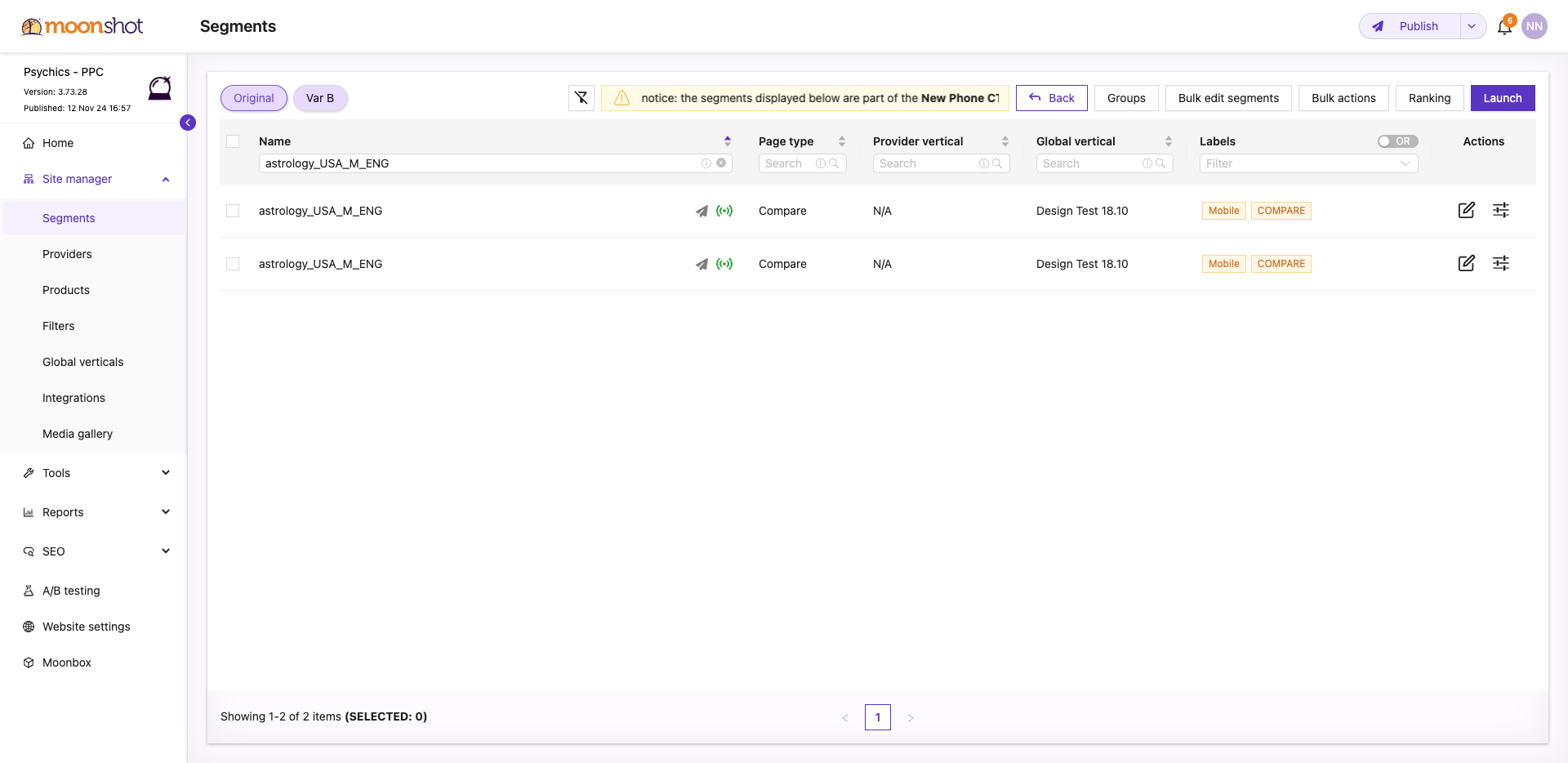The image size is (1568, 763).
Task: Go to next page arrow
Action: [x=911, y=717]
